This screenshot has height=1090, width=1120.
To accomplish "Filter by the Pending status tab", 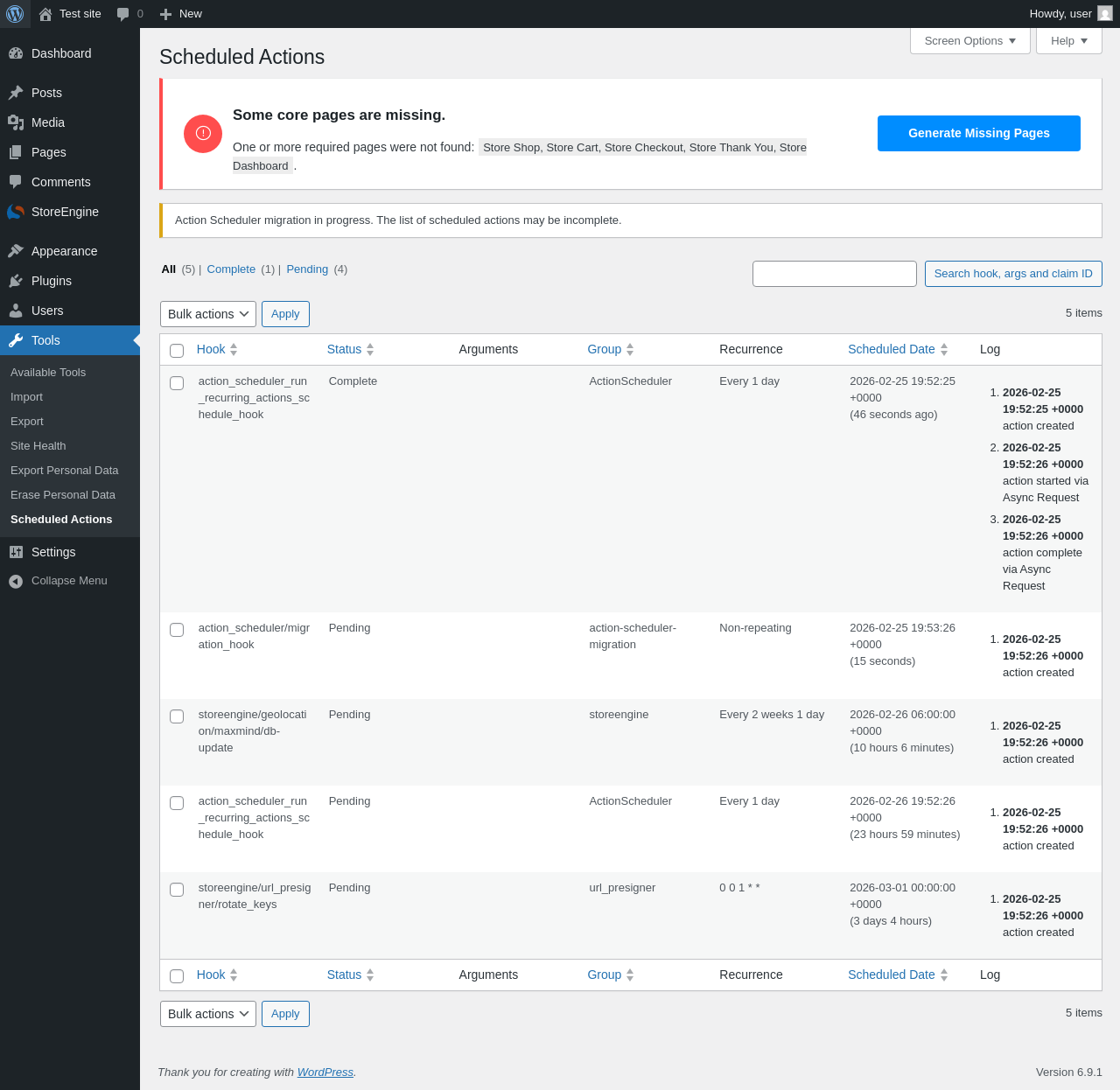I will 307,269.
